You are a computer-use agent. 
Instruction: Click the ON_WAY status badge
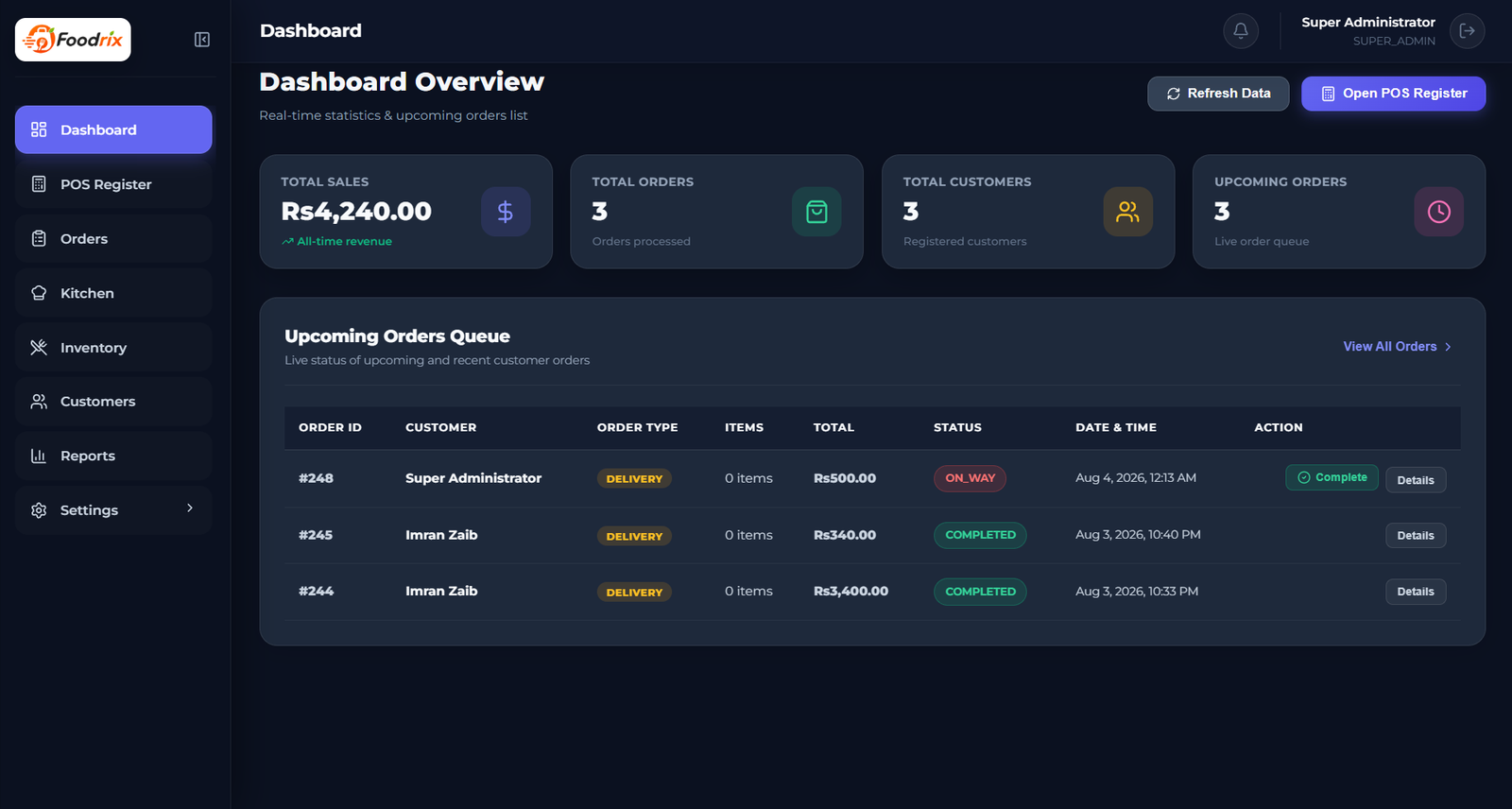pyautogui.click(x=970, y=478)
